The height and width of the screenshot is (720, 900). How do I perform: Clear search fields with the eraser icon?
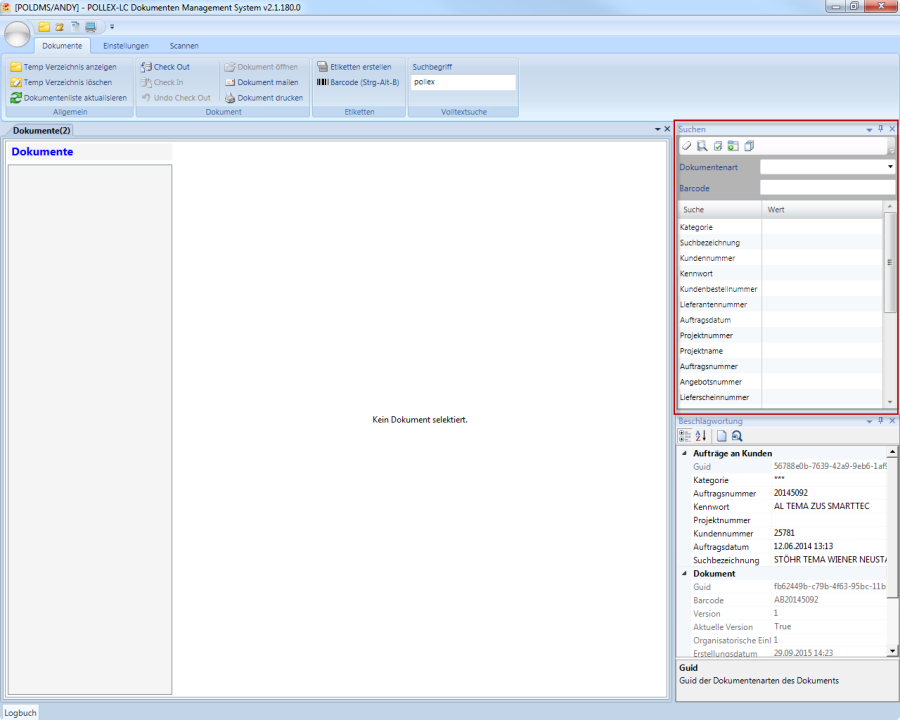tap(687, 146)
